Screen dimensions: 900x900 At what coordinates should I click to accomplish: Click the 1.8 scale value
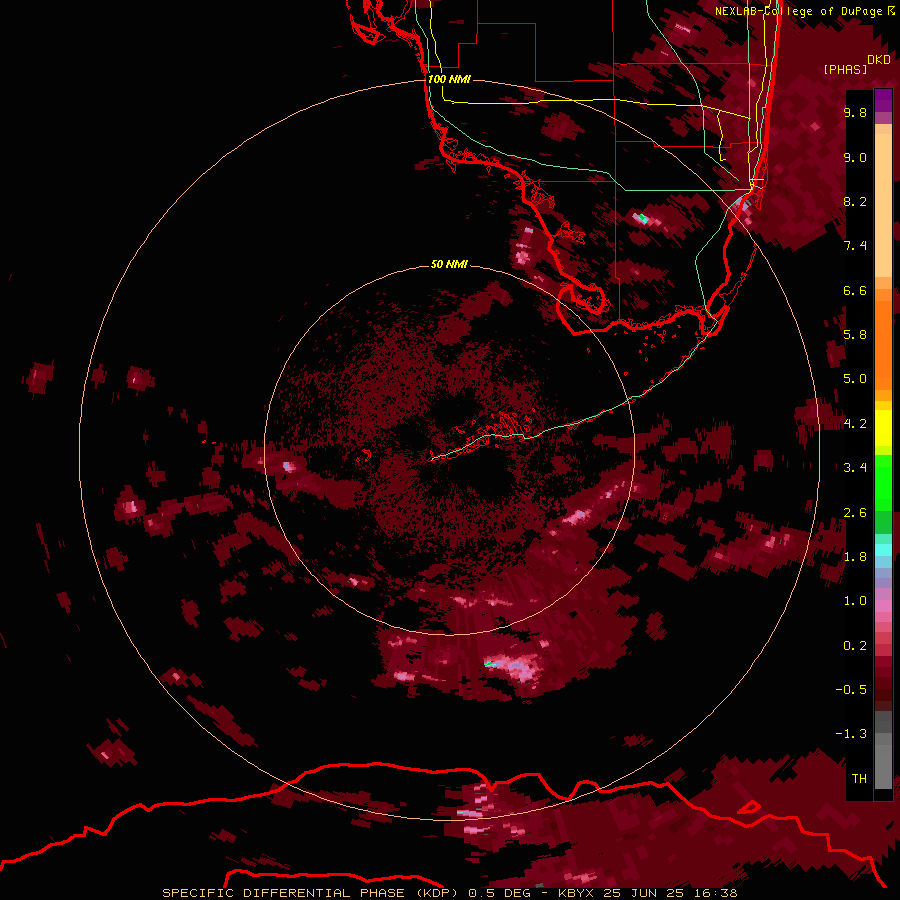tap(855, 557)
